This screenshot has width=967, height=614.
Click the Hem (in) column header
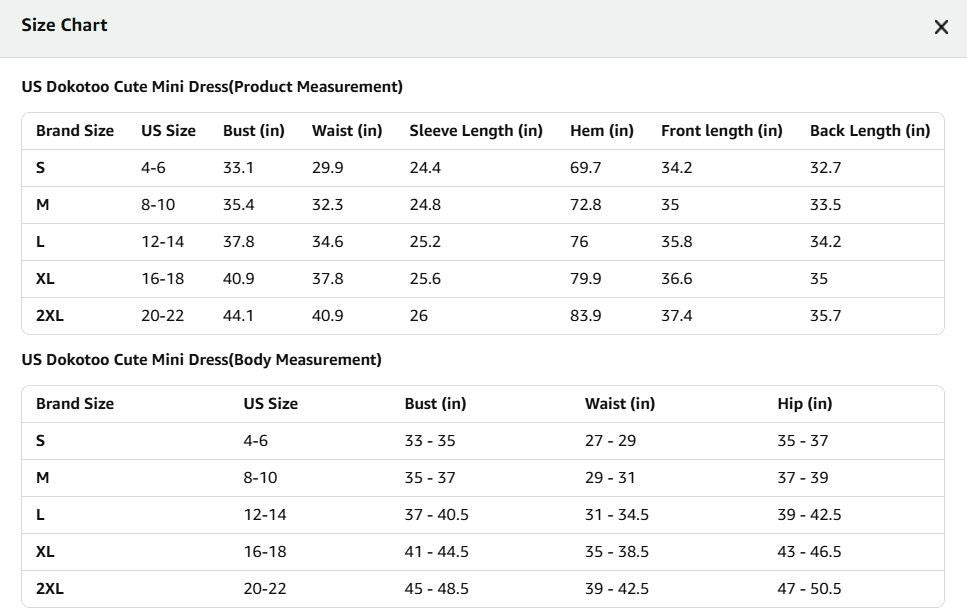click(x=601, y=131)
